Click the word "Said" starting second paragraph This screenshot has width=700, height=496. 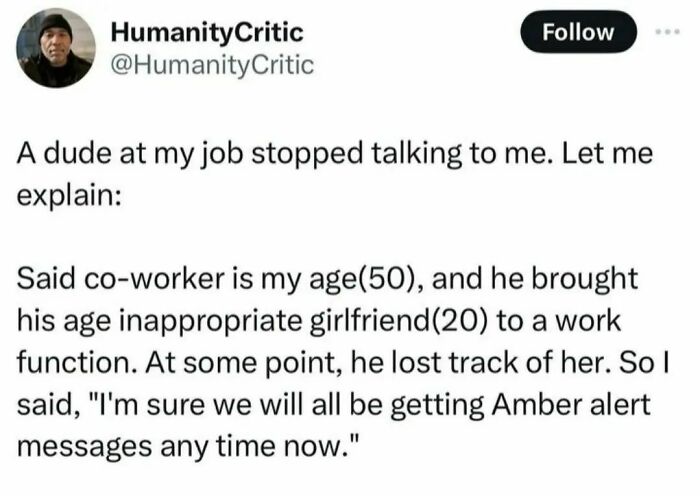tap(43, 277)
